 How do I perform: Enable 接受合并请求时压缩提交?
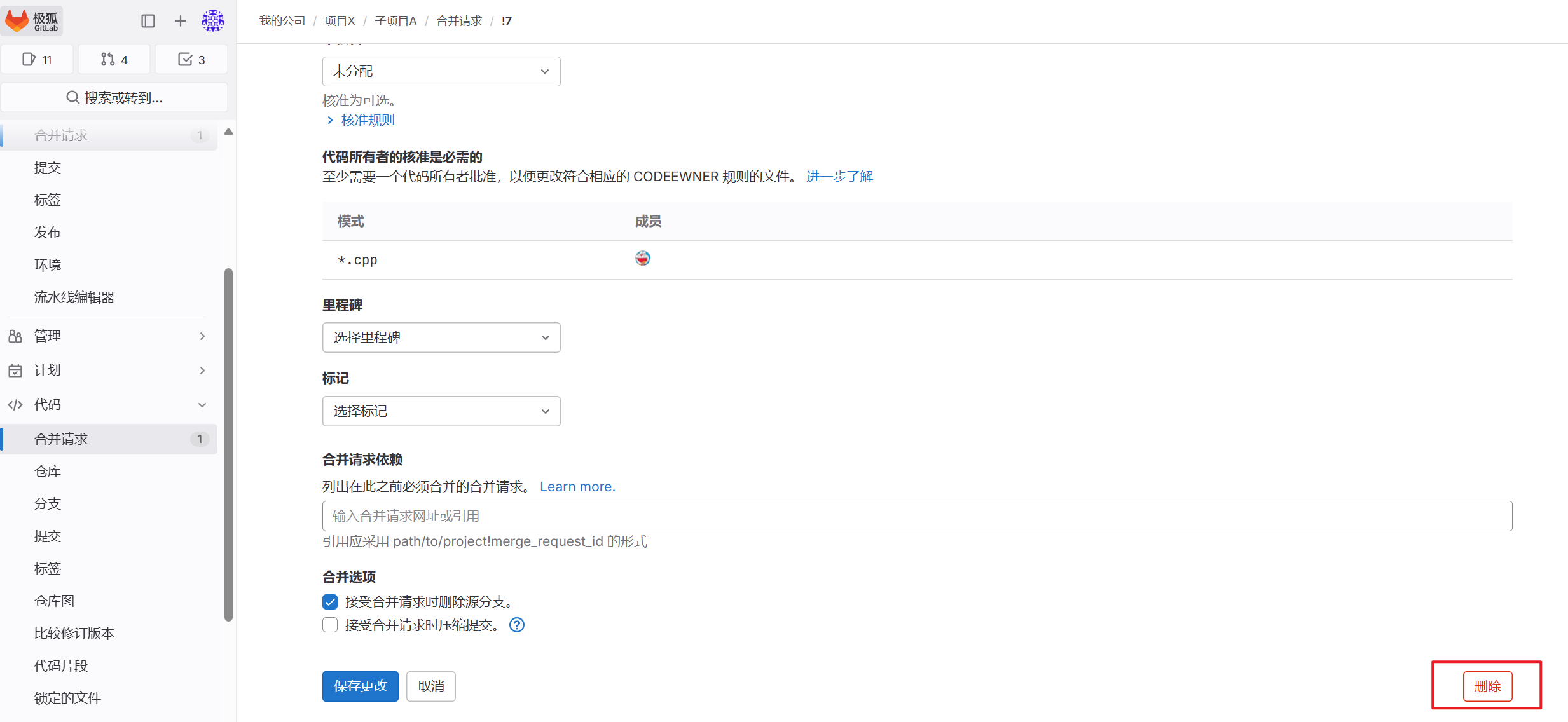click(x=330, y=625)
